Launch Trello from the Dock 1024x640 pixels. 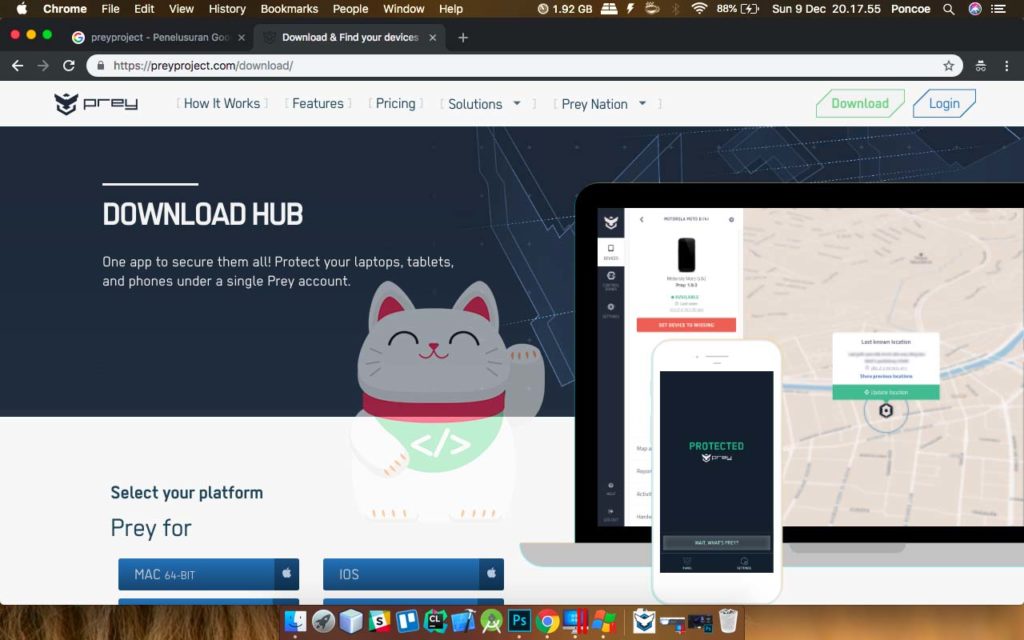407,622
